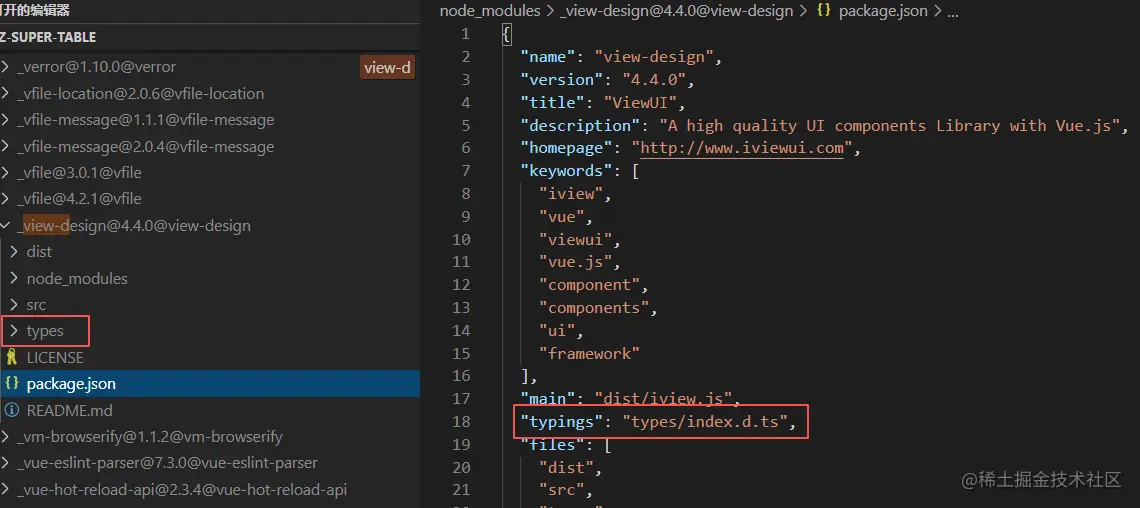Click the breadcrumb ellipsis segment
This screenshot has height=508, width=1140.
(953, 12)
